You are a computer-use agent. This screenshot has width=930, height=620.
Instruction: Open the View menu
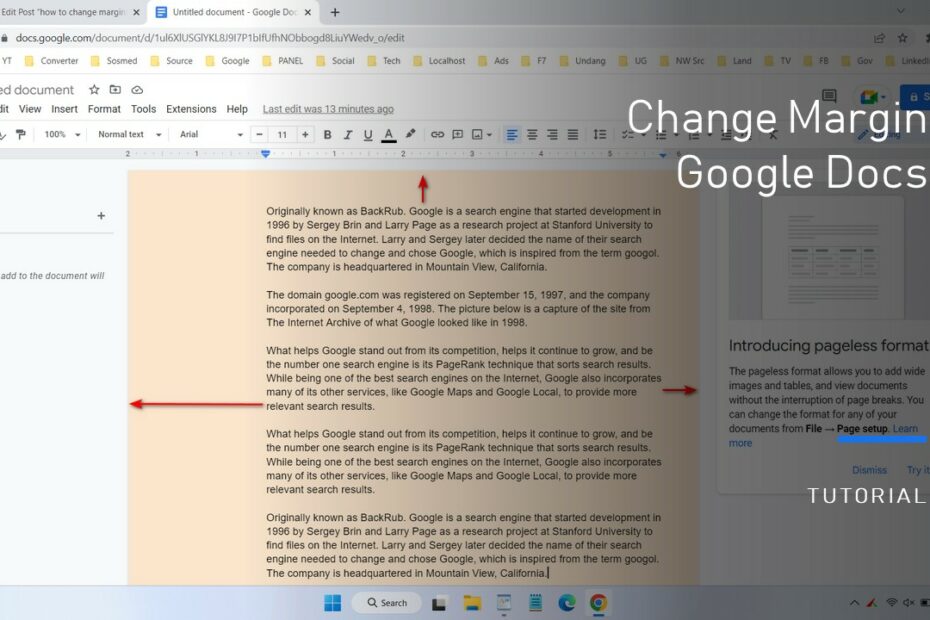coord(30,109)
